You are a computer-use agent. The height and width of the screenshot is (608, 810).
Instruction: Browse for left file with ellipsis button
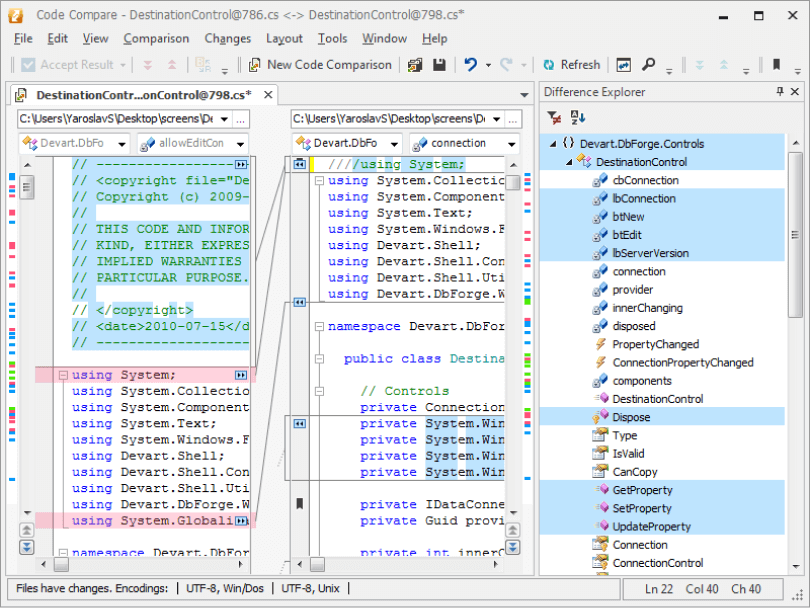[x=241, y=119]
